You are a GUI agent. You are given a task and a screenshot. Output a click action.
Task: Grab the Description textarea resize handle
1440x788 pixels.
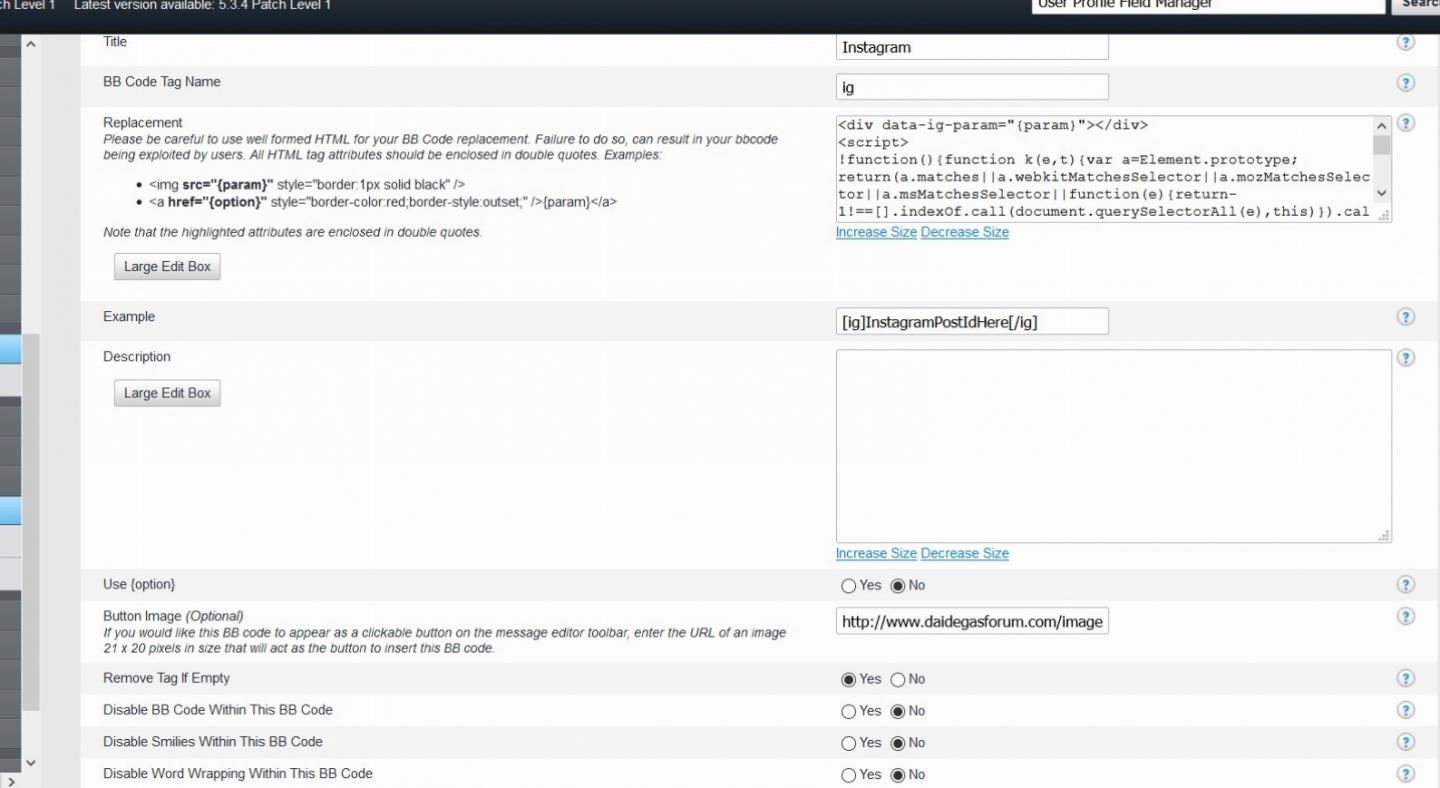click(1384, 535)
